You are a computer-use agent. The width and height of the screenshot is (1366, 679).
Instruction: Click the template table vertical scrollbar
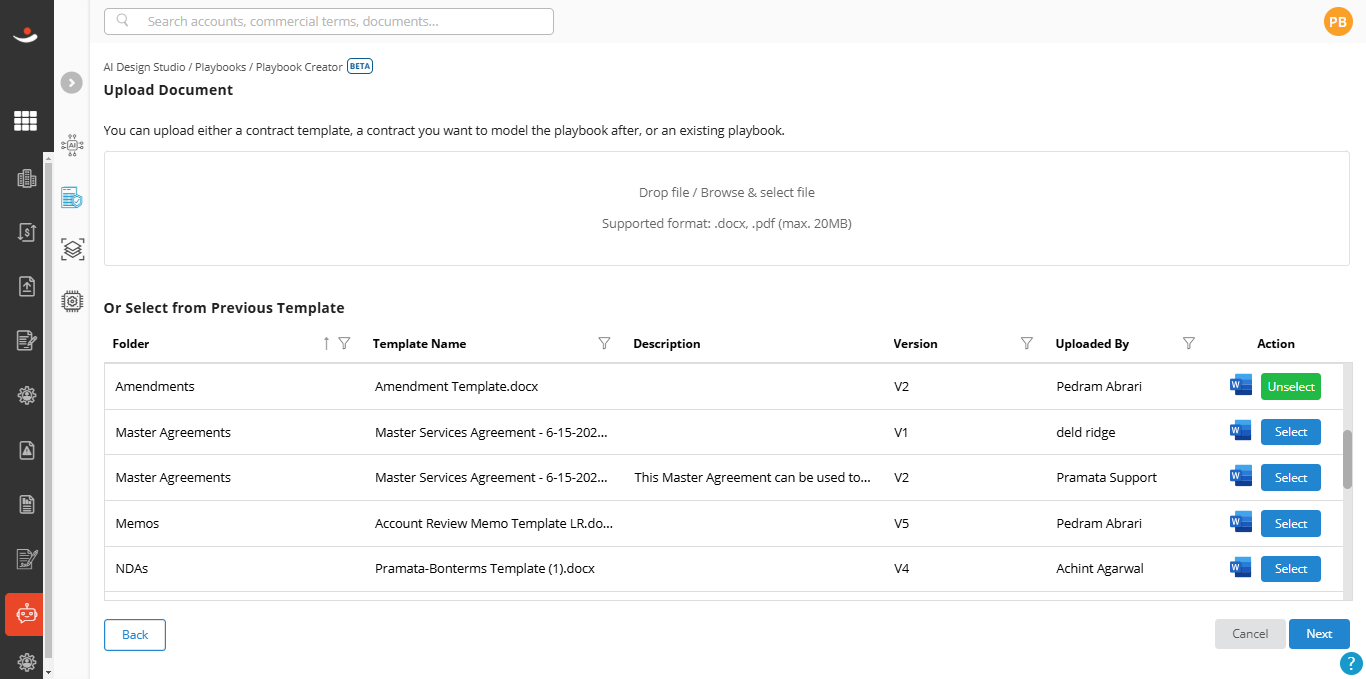click(1347, 460)
